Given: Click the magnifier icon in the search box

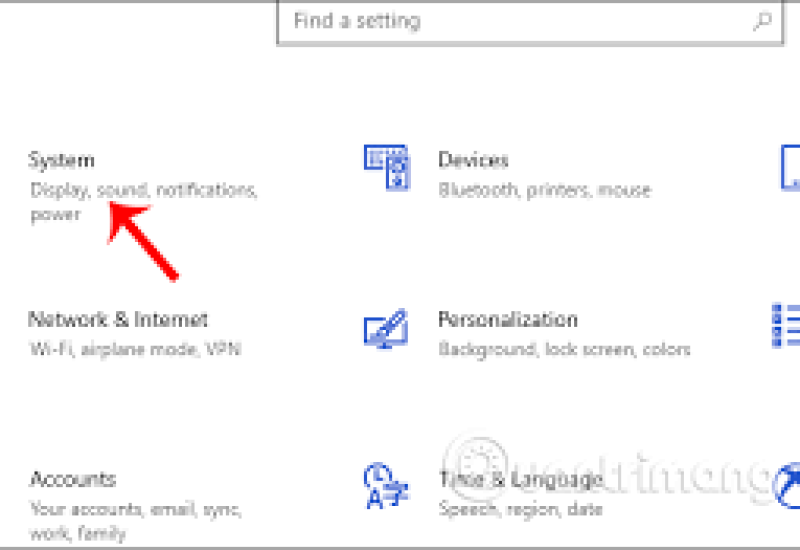Looking at the screenshot, I should 762,21.
